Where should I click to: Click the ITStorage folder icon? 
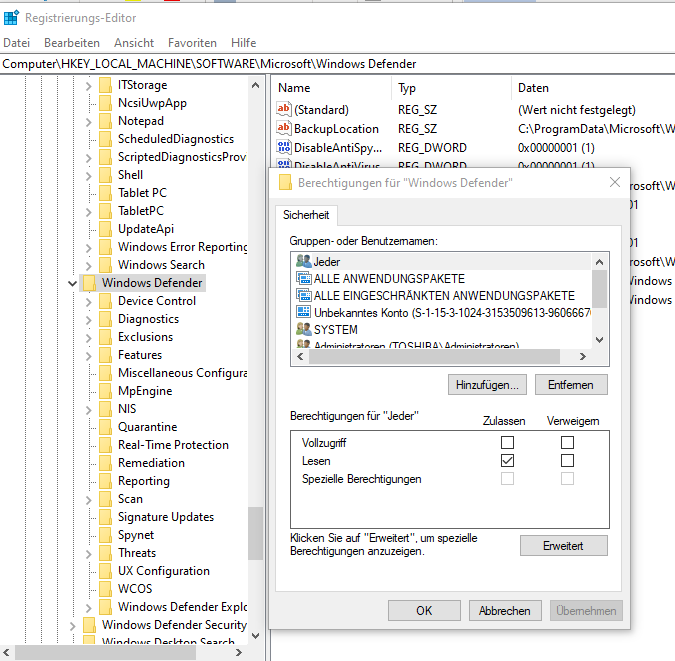click(x=105, y=85)
